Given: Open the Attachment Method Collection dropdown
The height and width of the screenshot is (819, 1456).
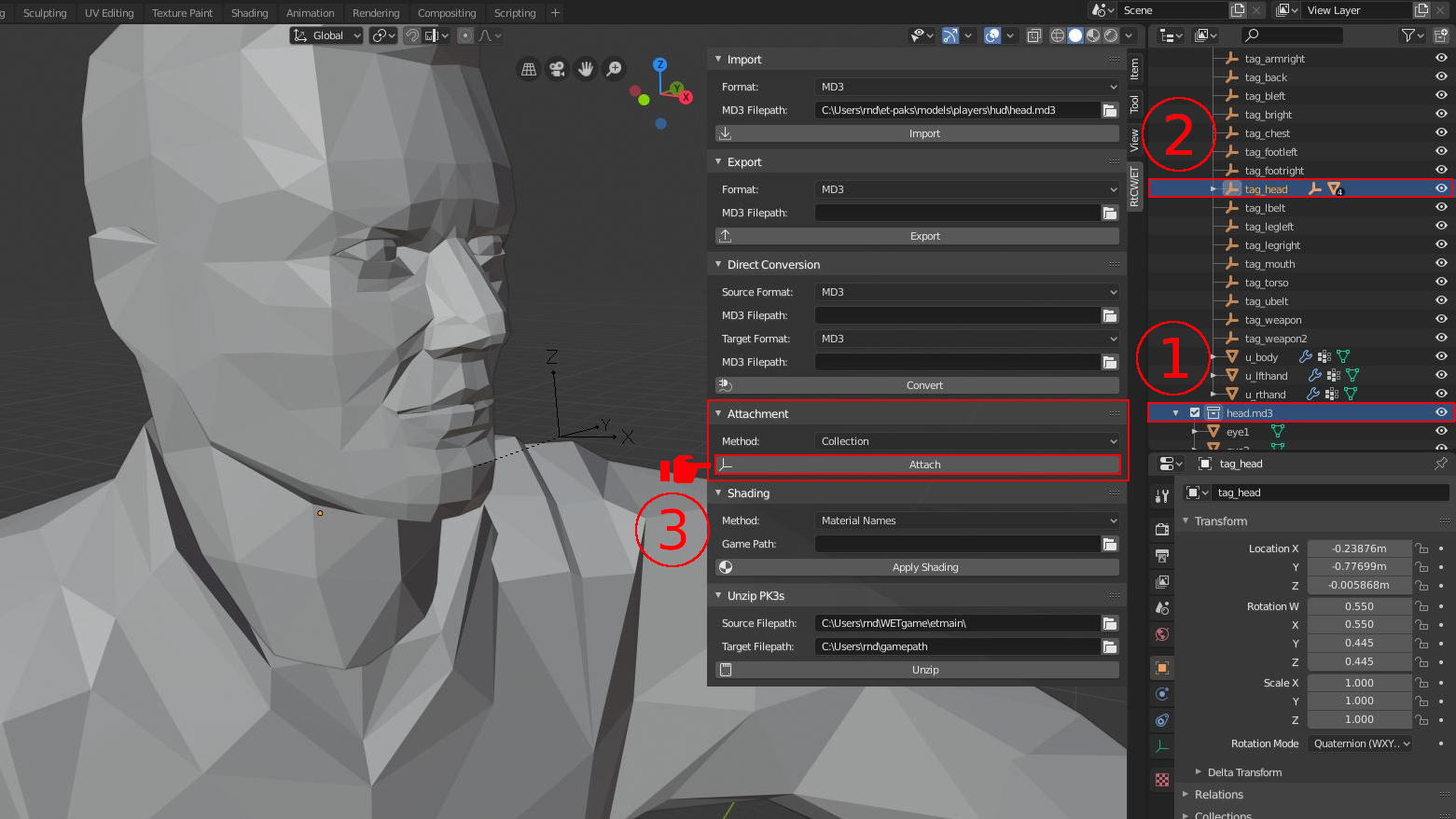Looking at the screenshot, I should pos(965,441).
